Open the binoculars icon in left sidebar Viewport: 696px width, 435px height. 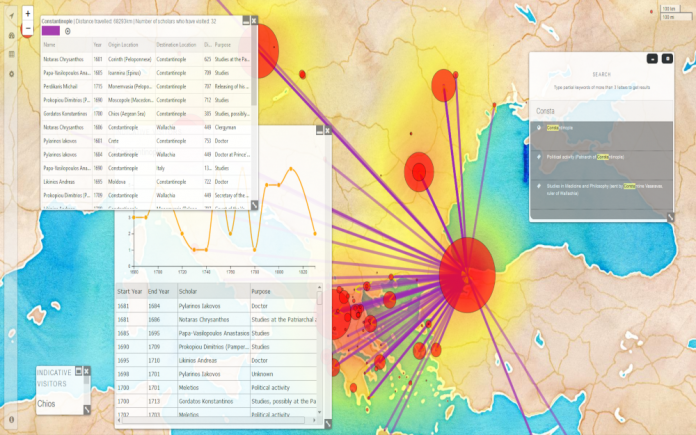click(12, 36)
